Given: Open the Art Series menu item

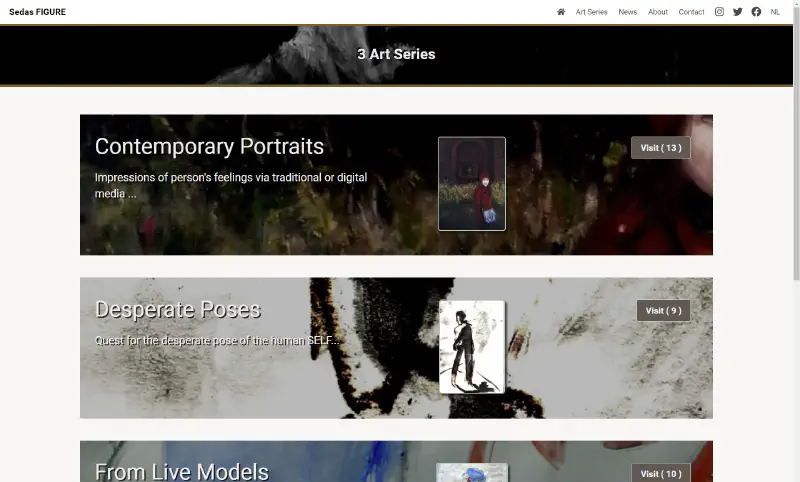Looking at the screenshot, I should coord(591,12).
